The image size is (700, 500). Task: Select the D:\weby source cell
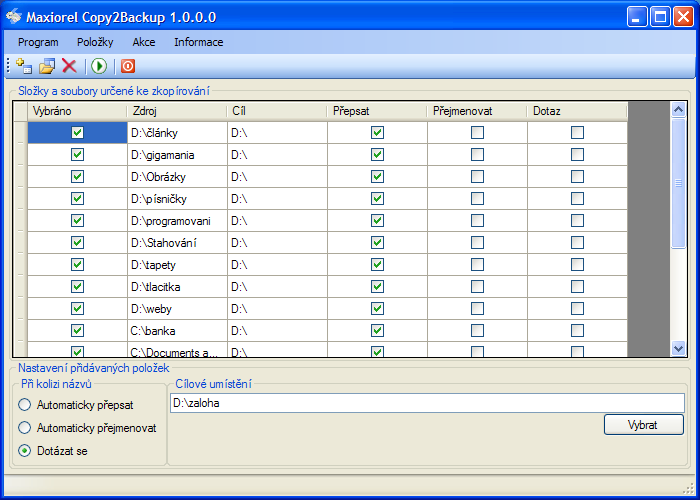click(x=177, y=308)
